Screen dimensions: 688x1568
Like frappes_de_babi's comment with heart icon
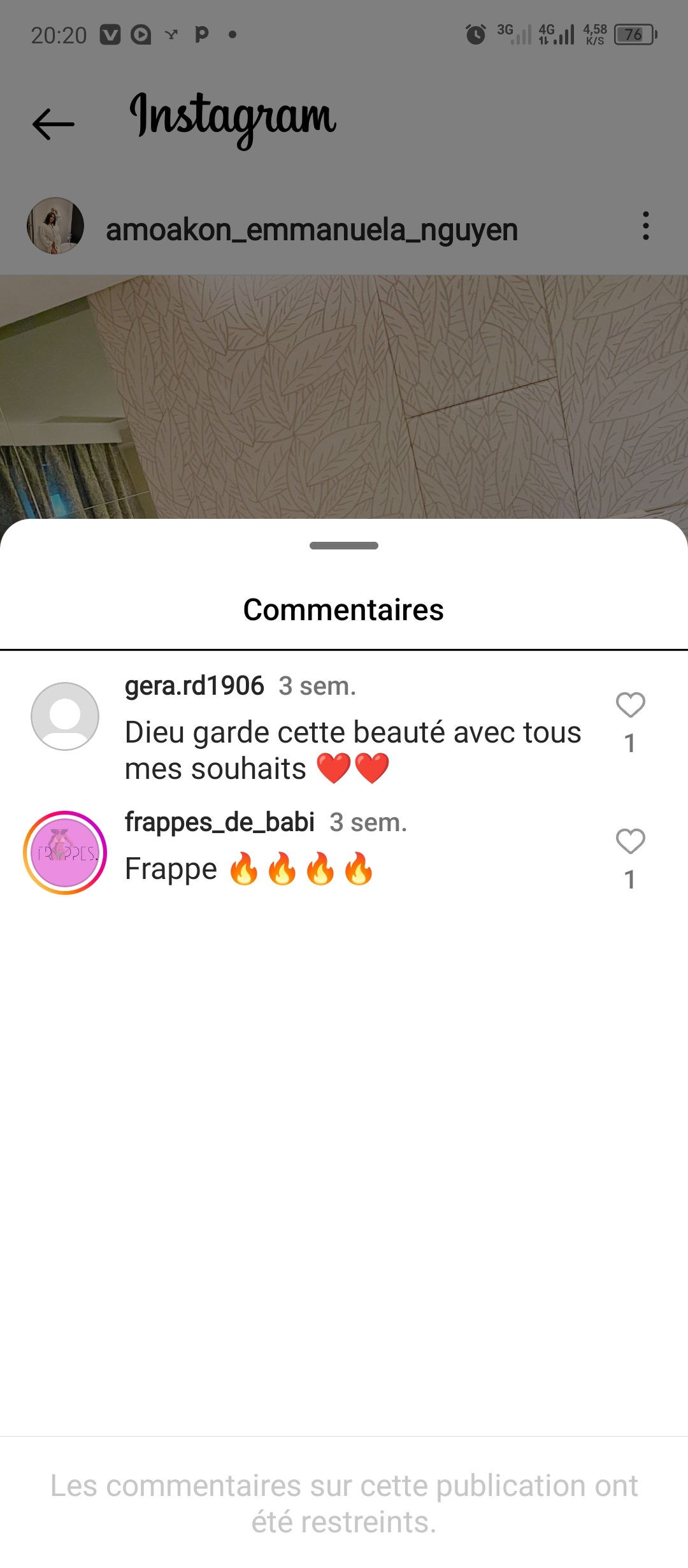[631, 841]
